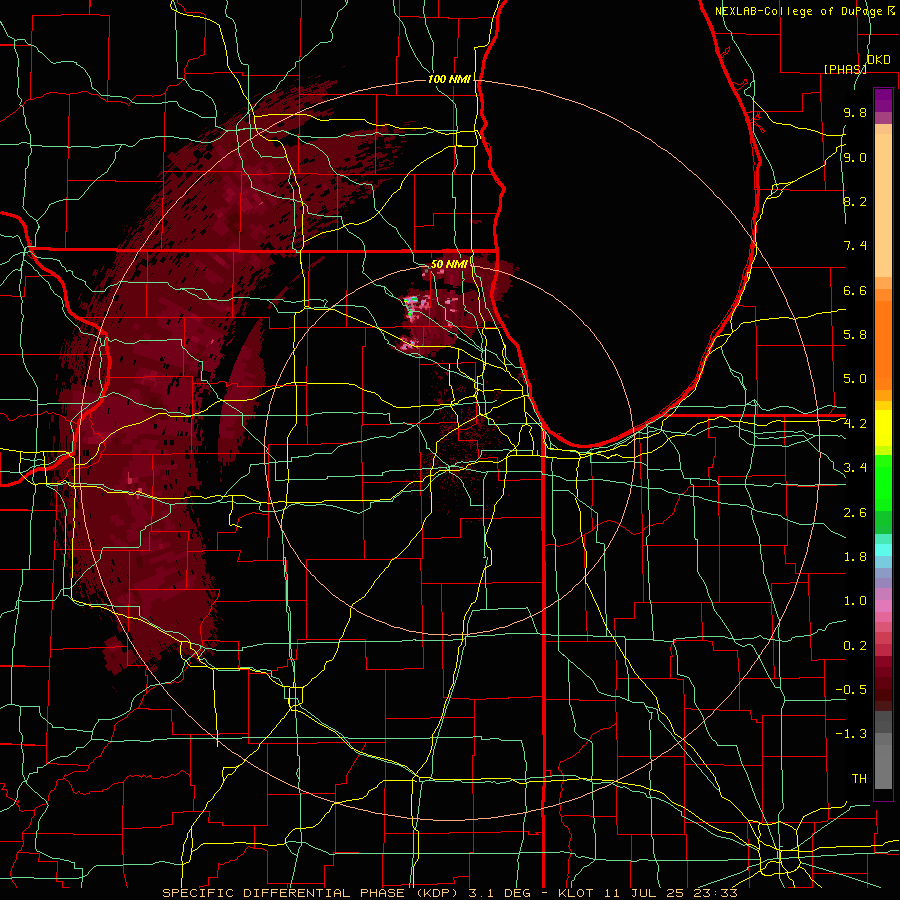Click the 0.2 value on the color scale
This screenshot has width=900, height=900.
855,646
